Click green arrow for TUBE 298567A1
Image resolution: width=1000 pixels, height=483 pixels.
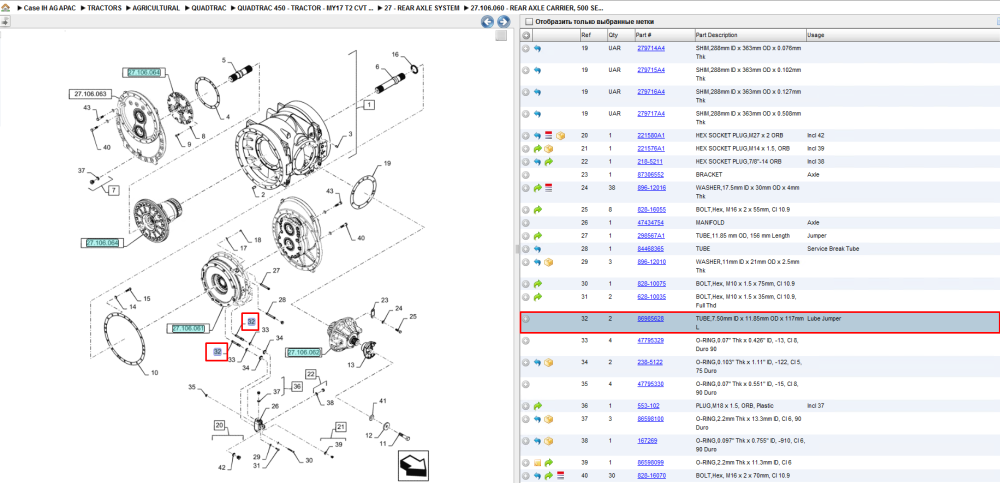(x=538, y=236)
